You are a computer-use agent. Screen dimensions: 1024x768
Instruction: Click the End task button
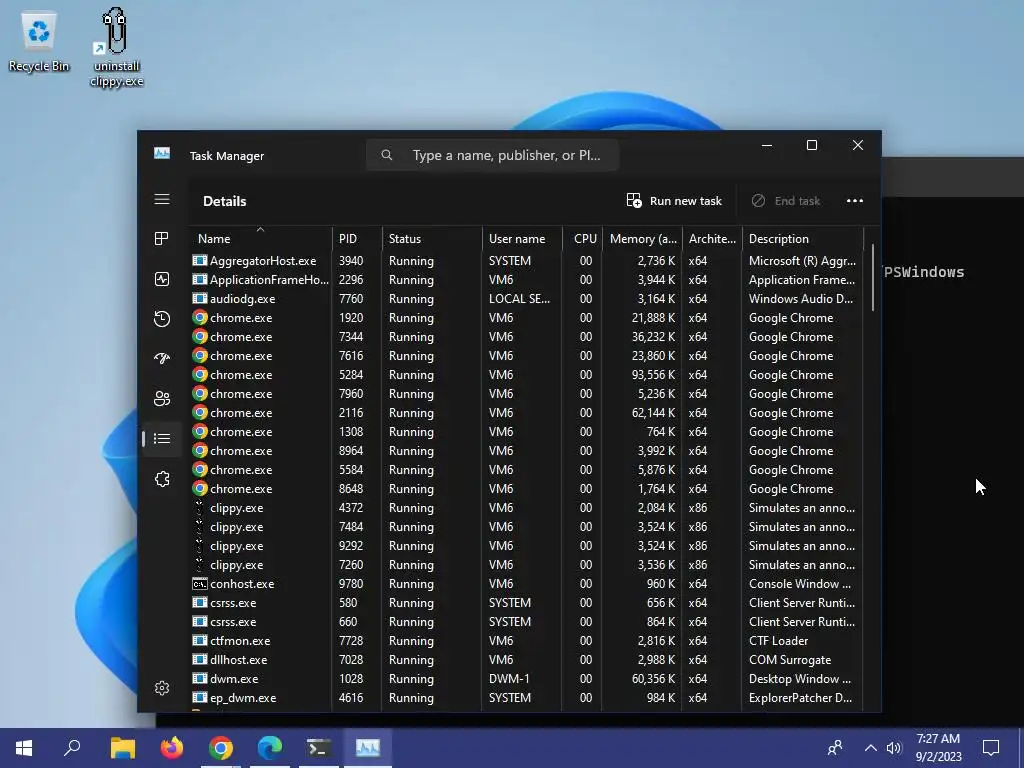(x=786, y=200)
